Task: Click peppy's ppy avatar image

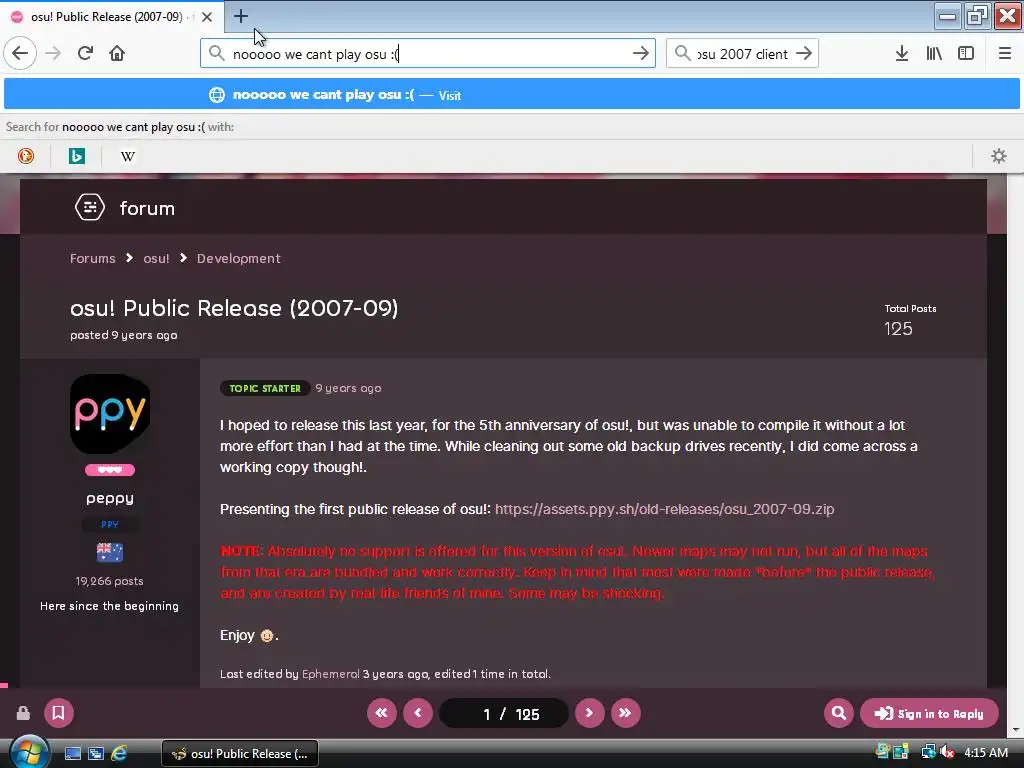Action: 110,413
